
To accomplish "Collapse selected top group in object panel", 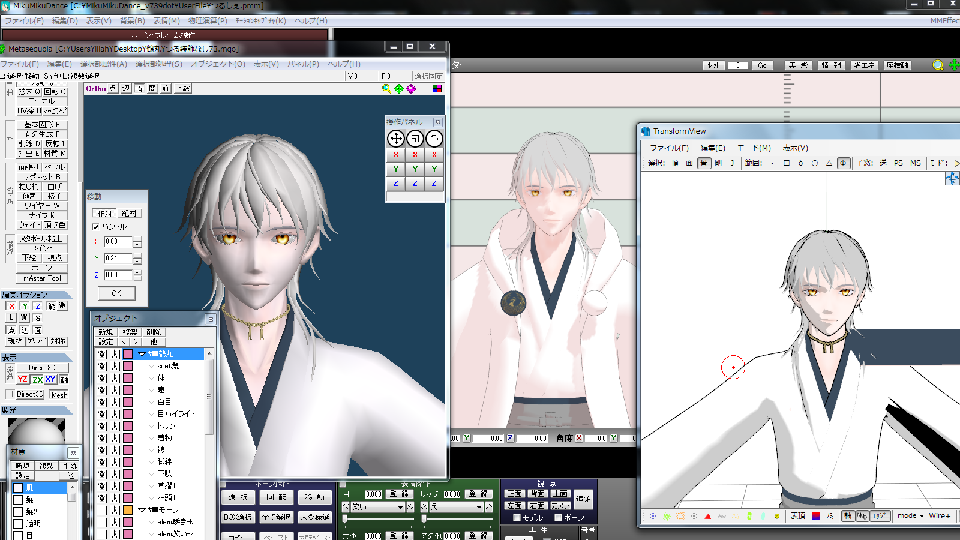I will [x=141, y=354].
